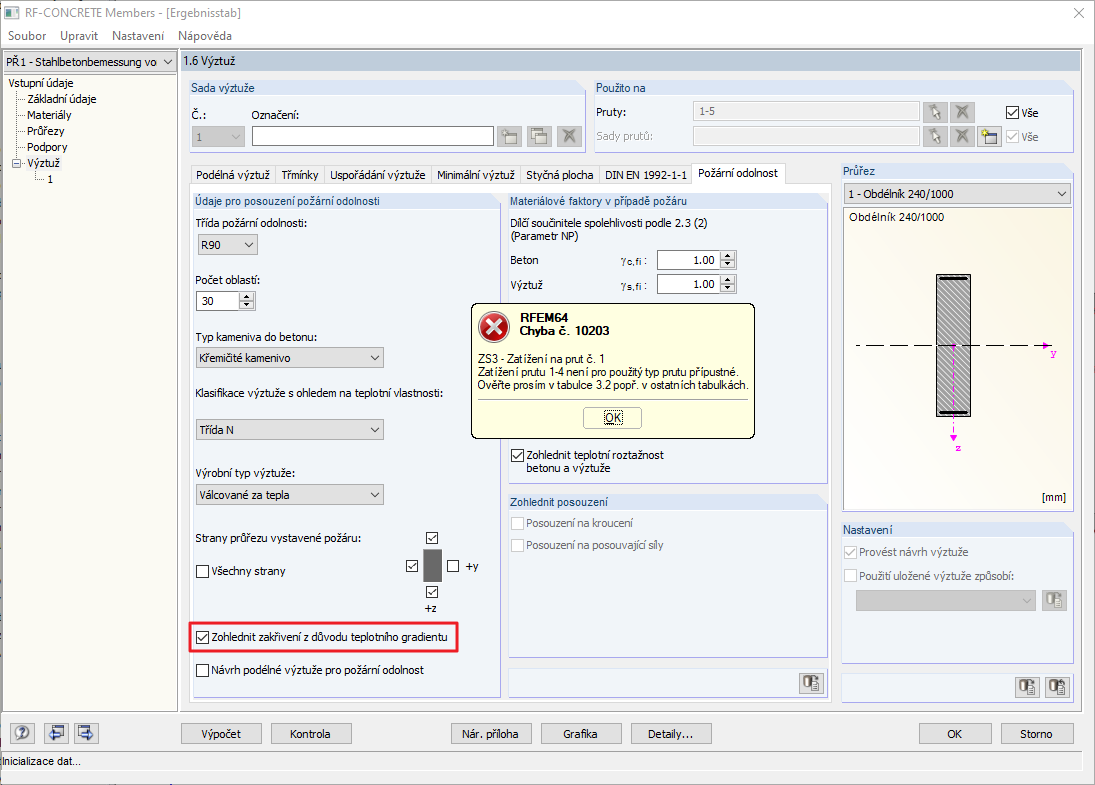Click the RF-CONCRETE Members title bar icon
The width and height of the screenshot is (1095, 785).
[11, 13]
